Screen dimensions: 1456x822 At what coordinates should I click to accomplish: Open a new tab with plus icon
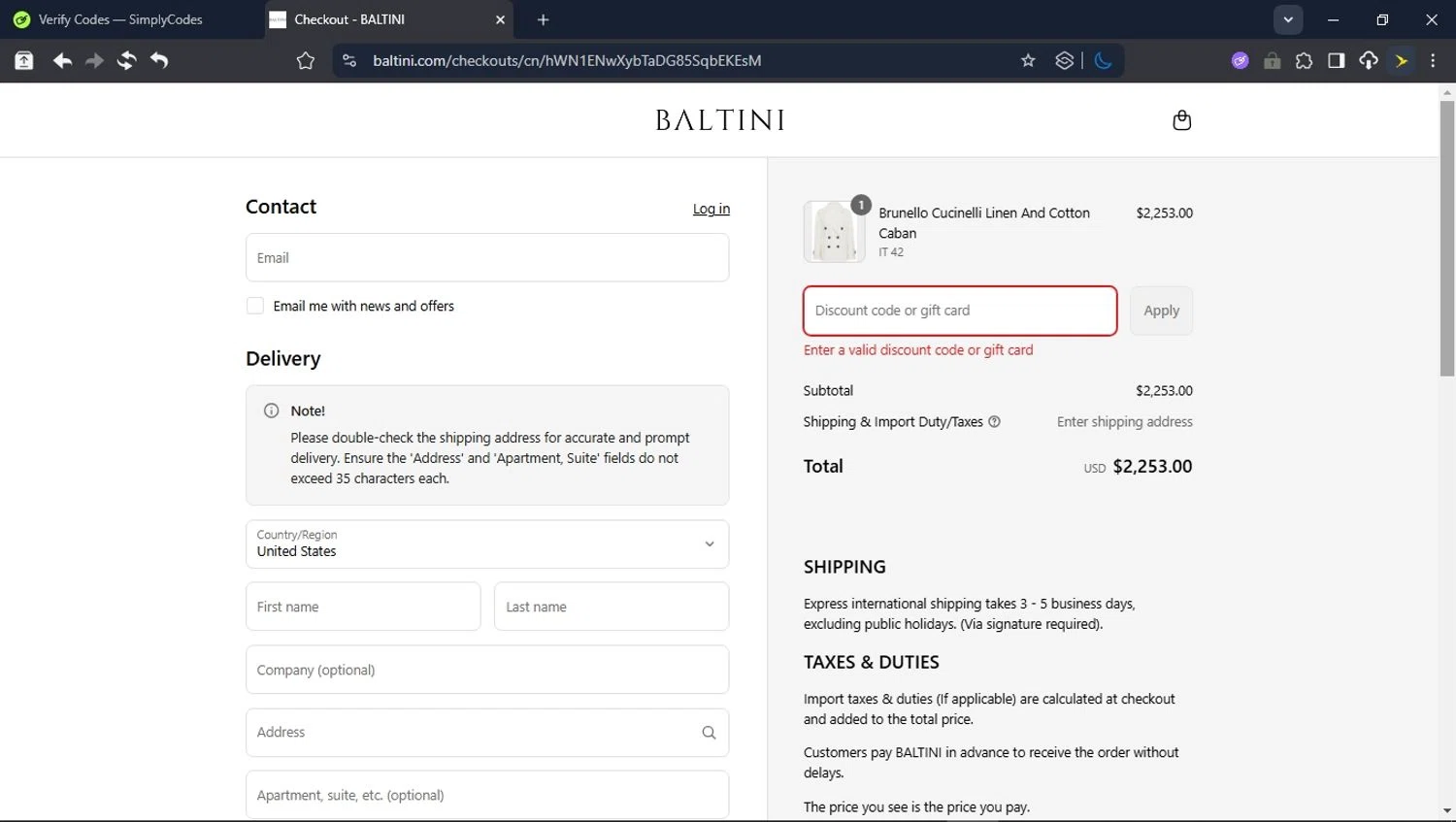(x=543, y=19)
